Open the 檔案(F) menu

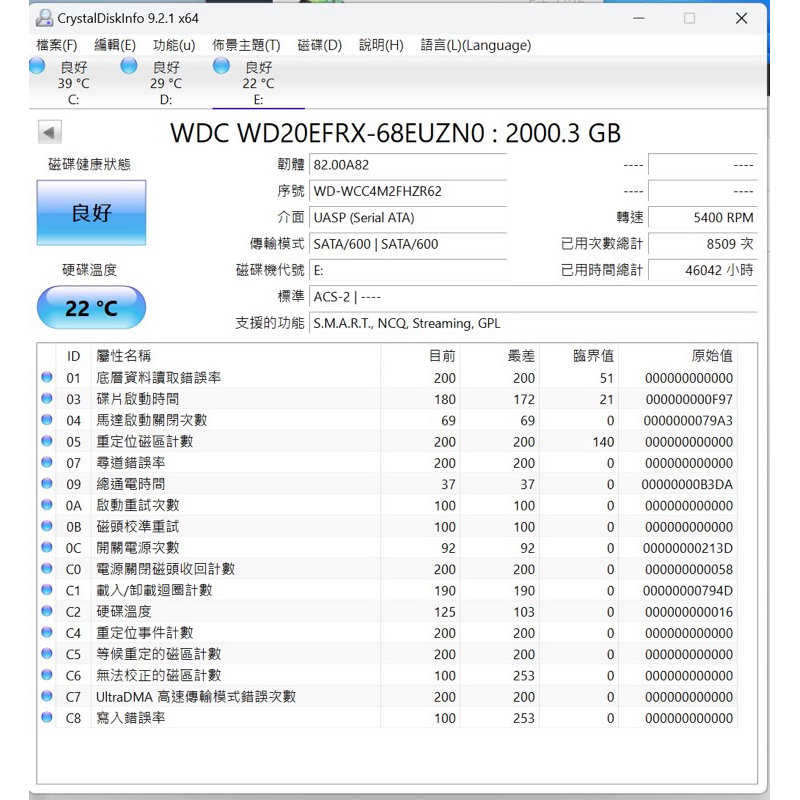(x=56, y=45)
